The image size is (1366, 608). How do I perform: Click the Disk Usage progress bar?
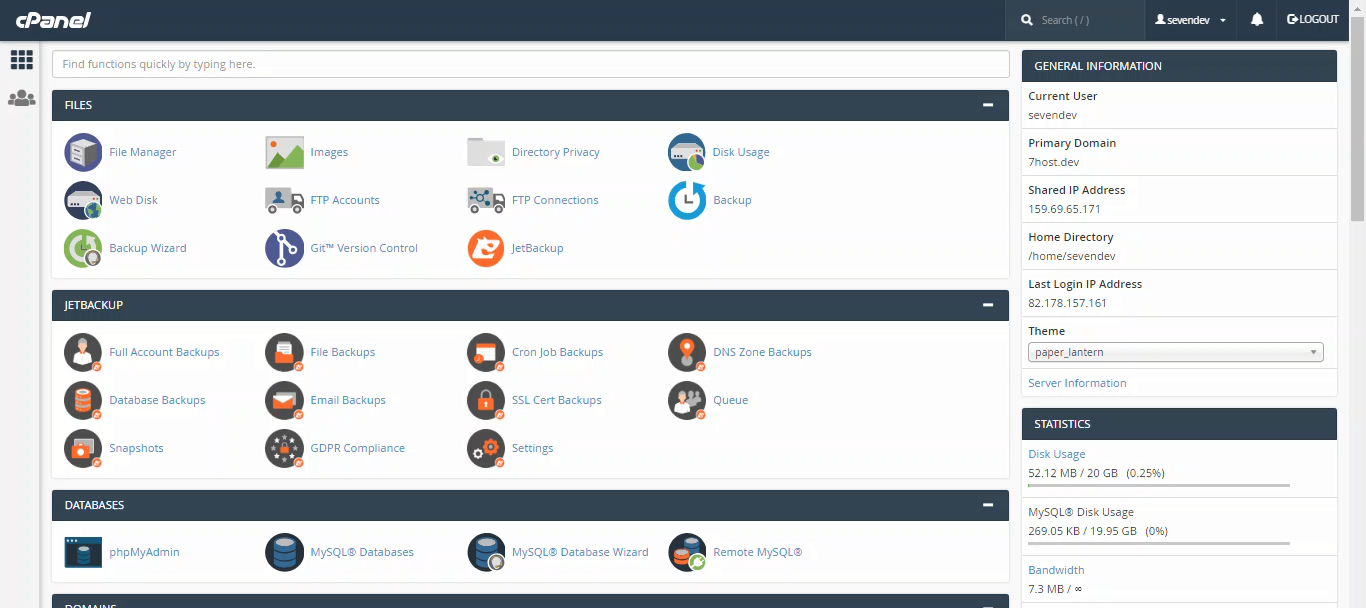[x=1159, y=486]
